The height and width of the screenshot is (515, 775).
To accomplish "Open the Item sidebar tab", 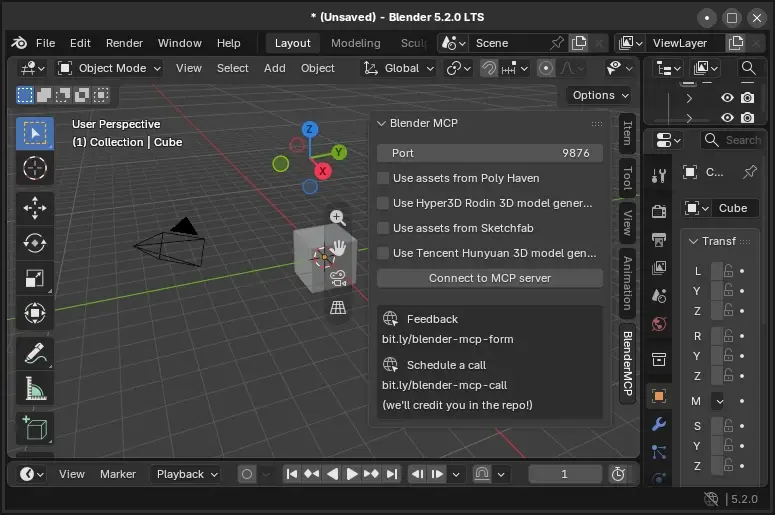I will pyautogui.click(x=627, y=133).
